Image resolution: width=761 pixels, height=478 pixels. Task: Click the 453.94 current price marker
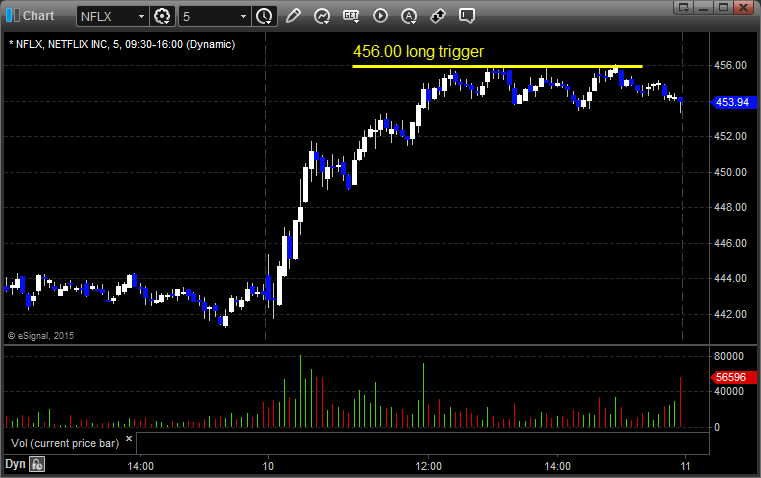tap(733, 102)
